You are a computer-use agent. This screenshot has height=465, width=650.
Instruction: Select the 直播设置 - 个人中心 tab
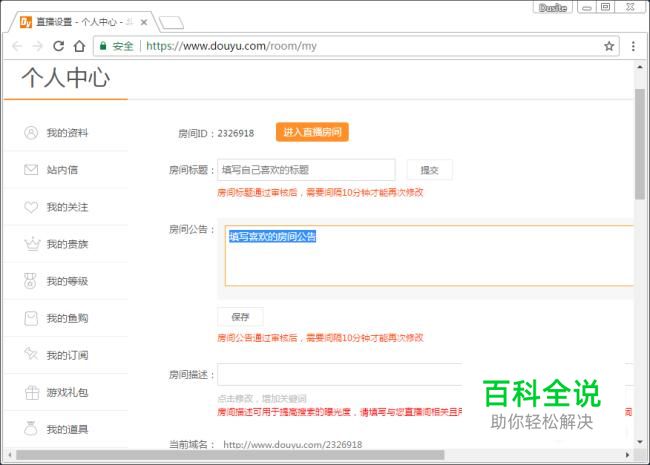coord(83,22)
